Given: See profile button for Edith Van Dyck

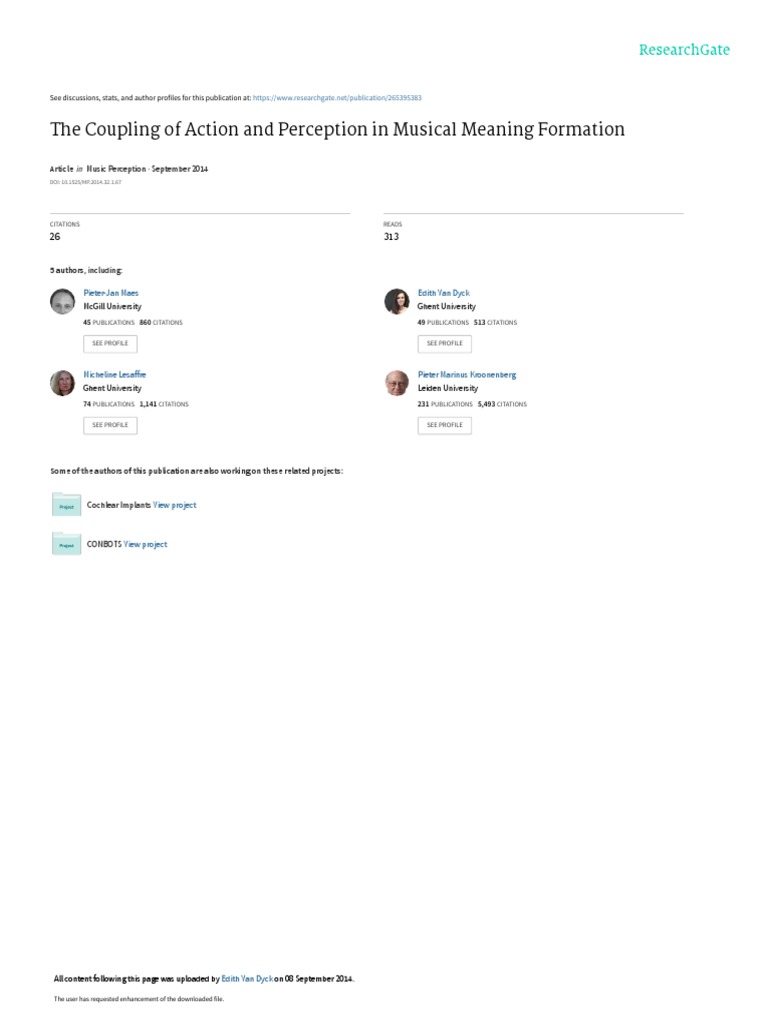Looking at the screenshot, I should click(445, 344).
